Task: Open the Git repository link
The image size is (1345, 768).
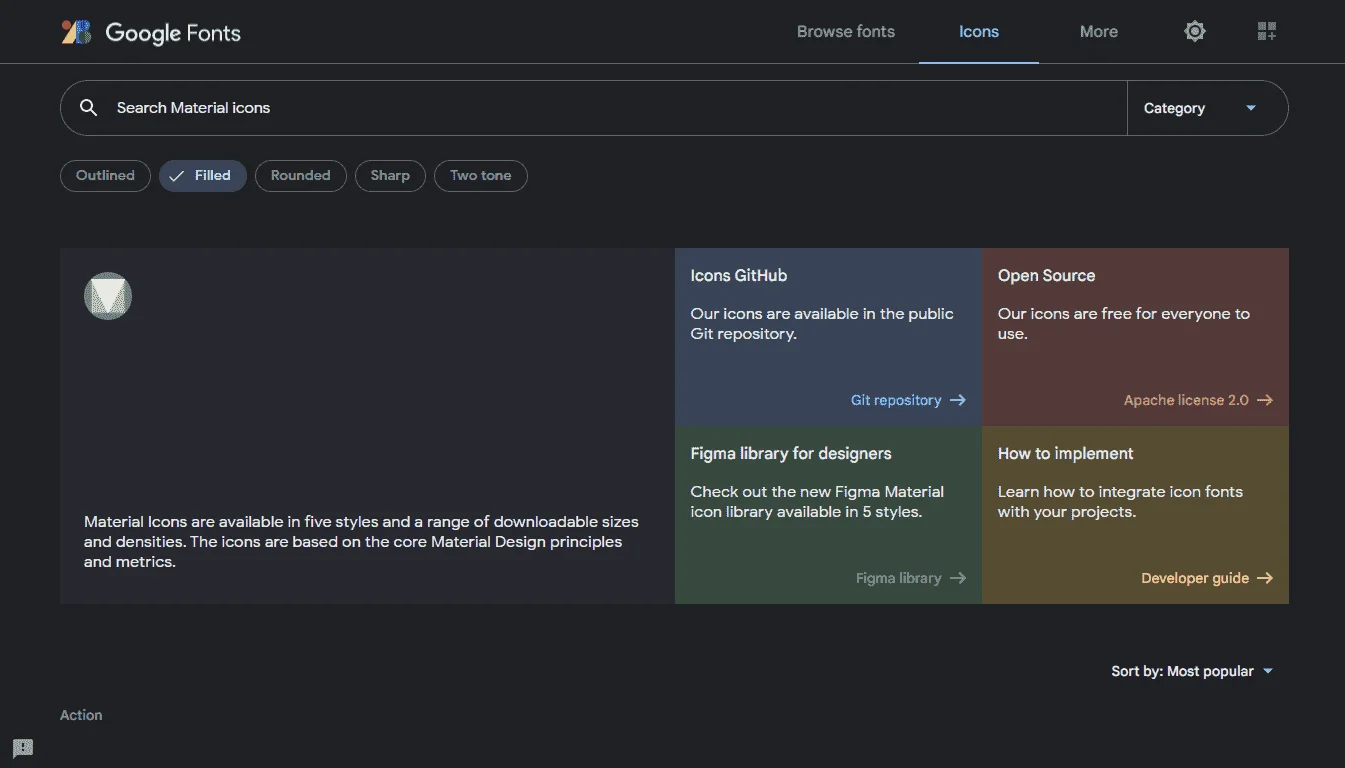Action: tap(908, 400)
